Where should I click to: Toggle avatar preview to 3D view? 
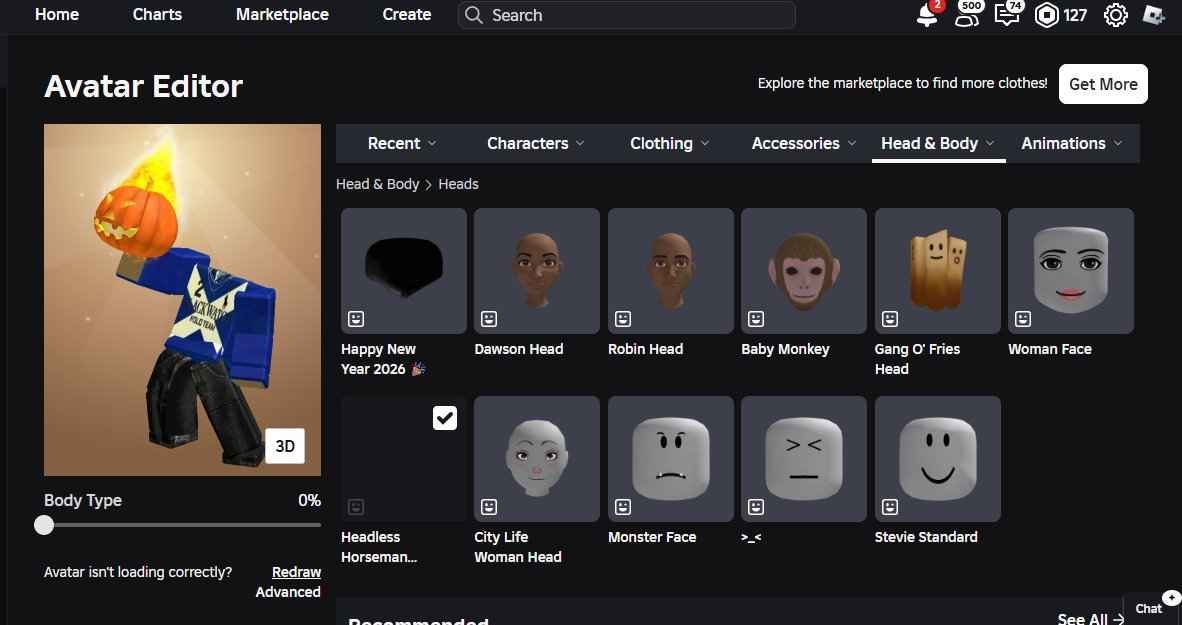tap(285, 447)
